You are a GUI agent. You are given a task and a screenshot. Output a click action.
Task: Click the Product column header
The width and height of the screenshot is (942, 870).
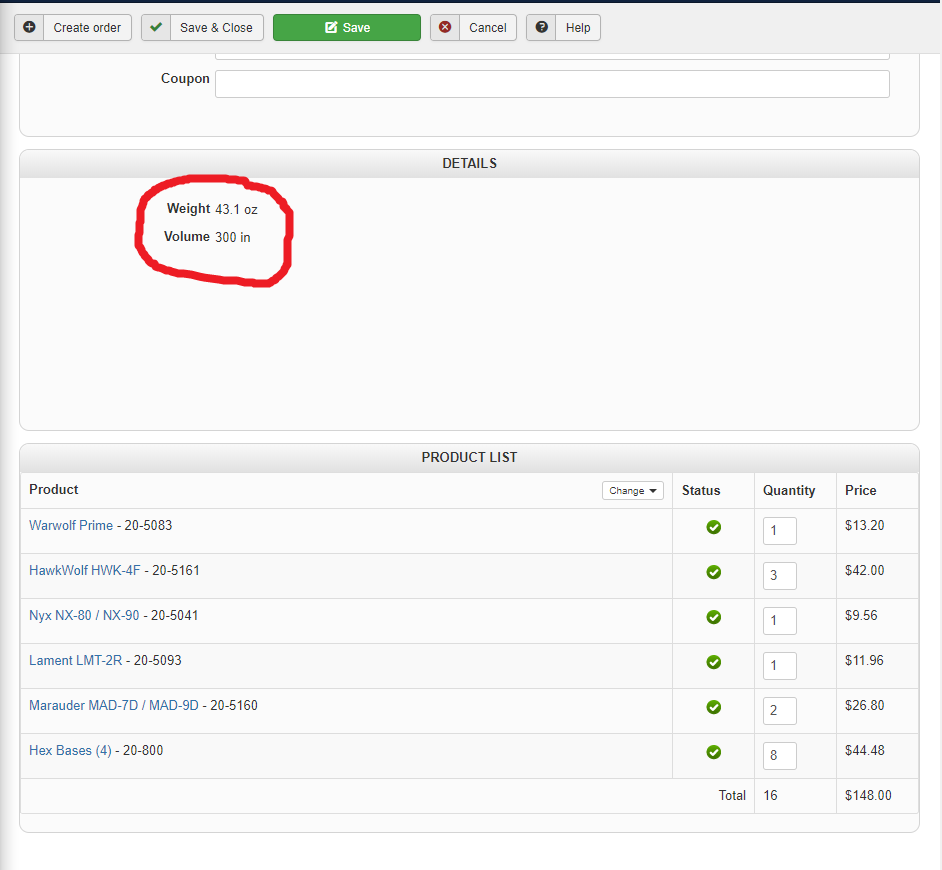tap(53, 489)
